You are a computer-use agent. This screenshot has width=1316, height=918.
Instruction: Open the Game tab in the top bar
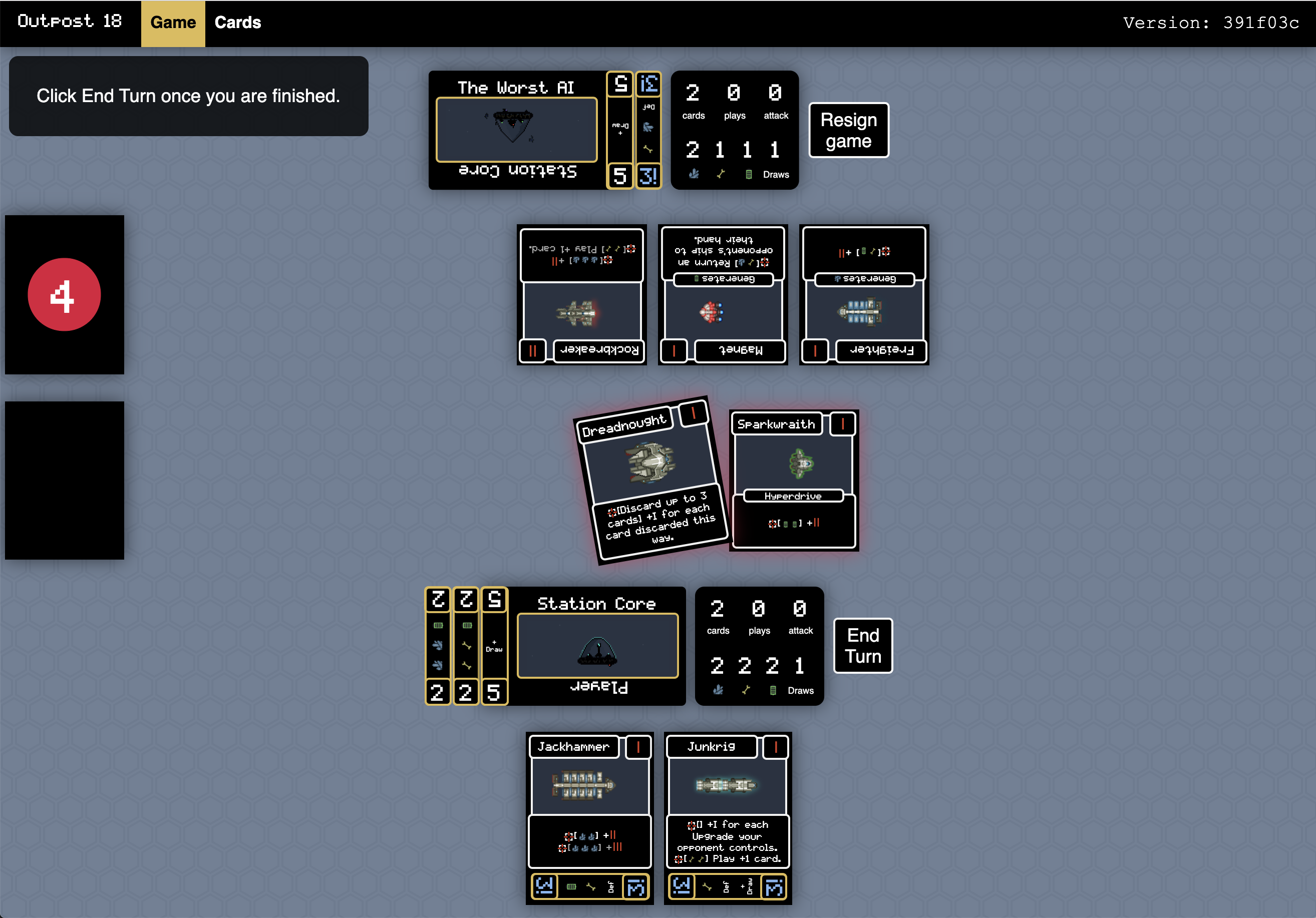tap(173, 23)
